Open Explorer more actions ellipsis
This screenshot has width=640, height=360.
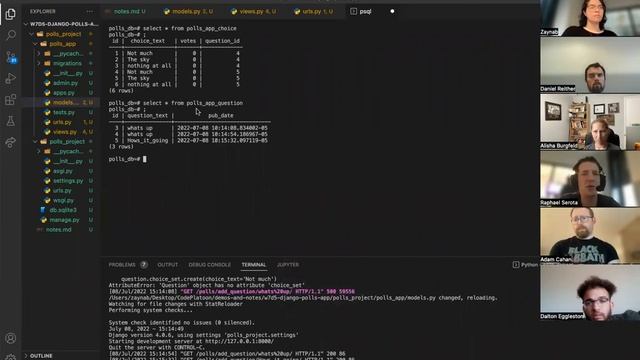click(90, 11)
